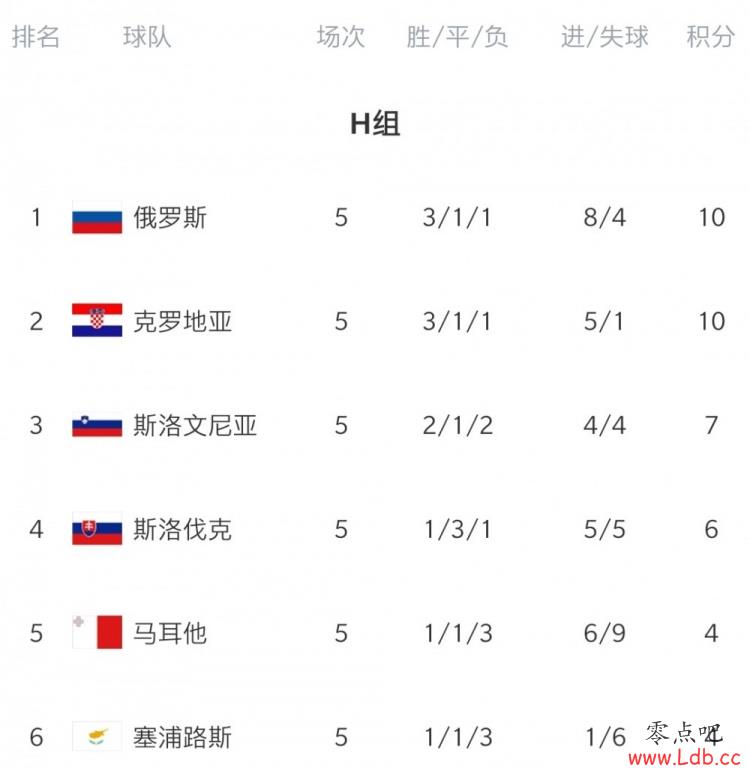
Task: Click the 球队 column header
Action: pos(147,37)
